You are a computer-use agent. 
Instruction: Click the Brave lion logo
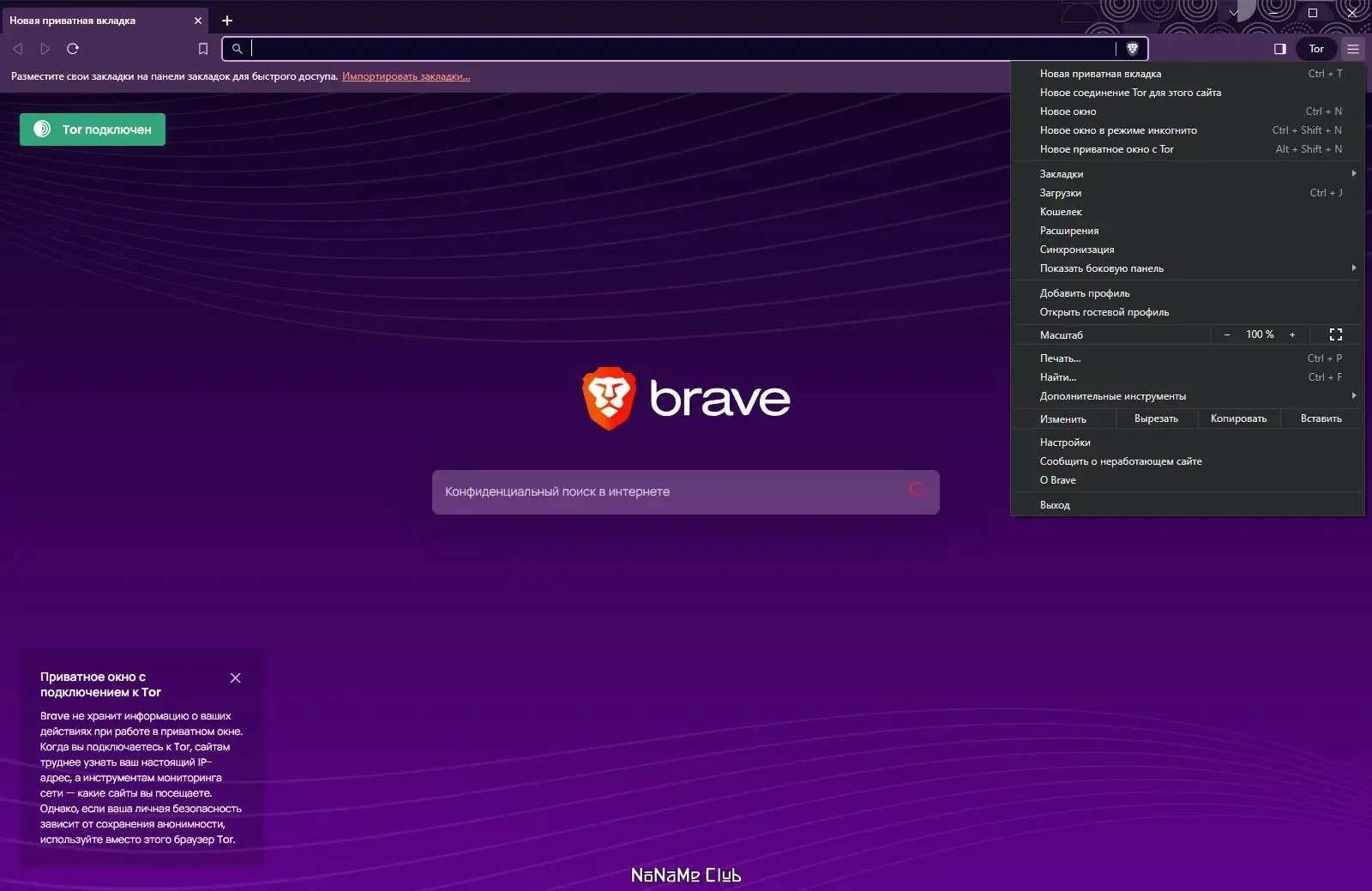(609, 399)
